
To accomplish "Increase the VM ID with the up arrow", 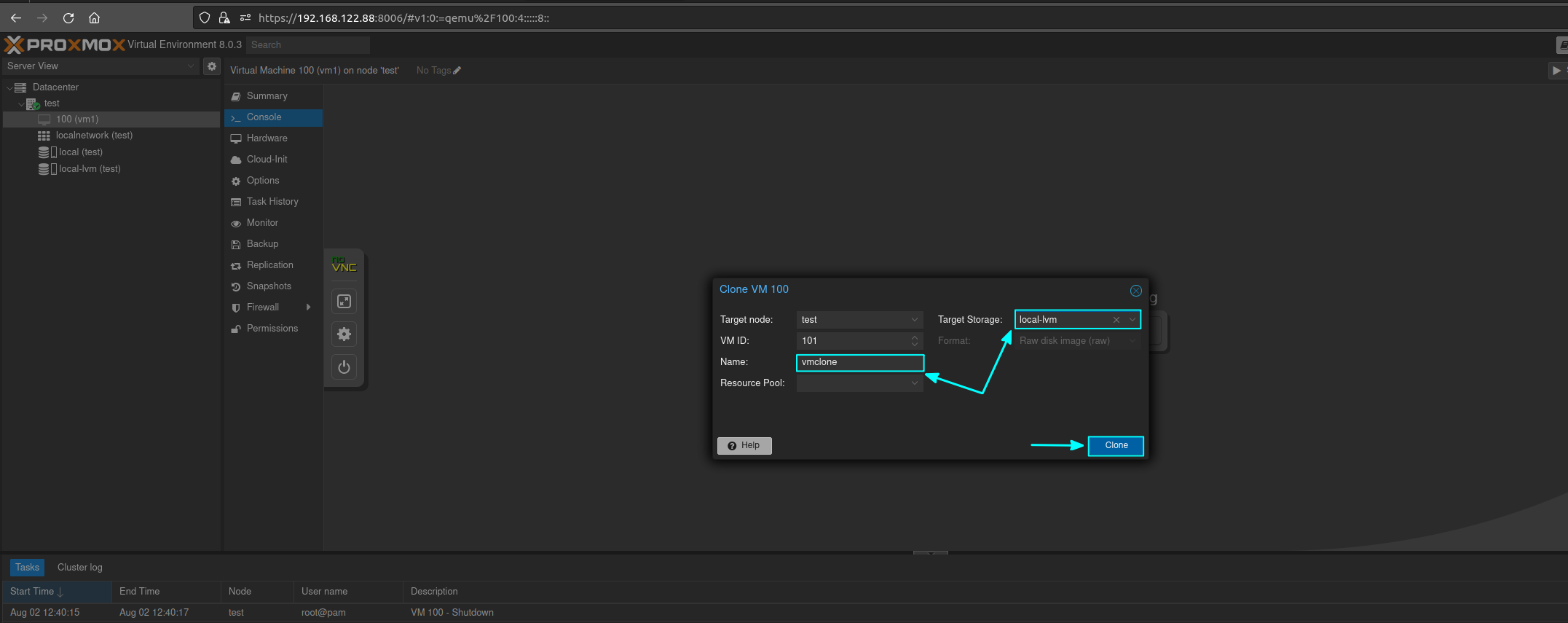I will point(915,337).
